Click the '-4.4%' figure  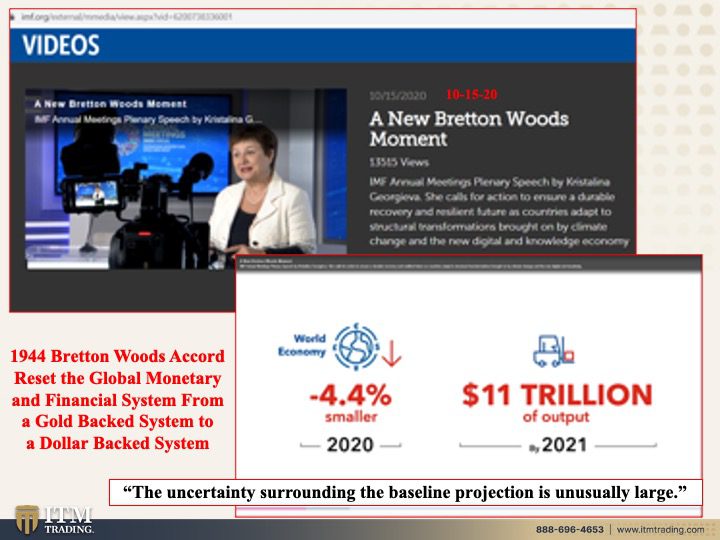350,395
